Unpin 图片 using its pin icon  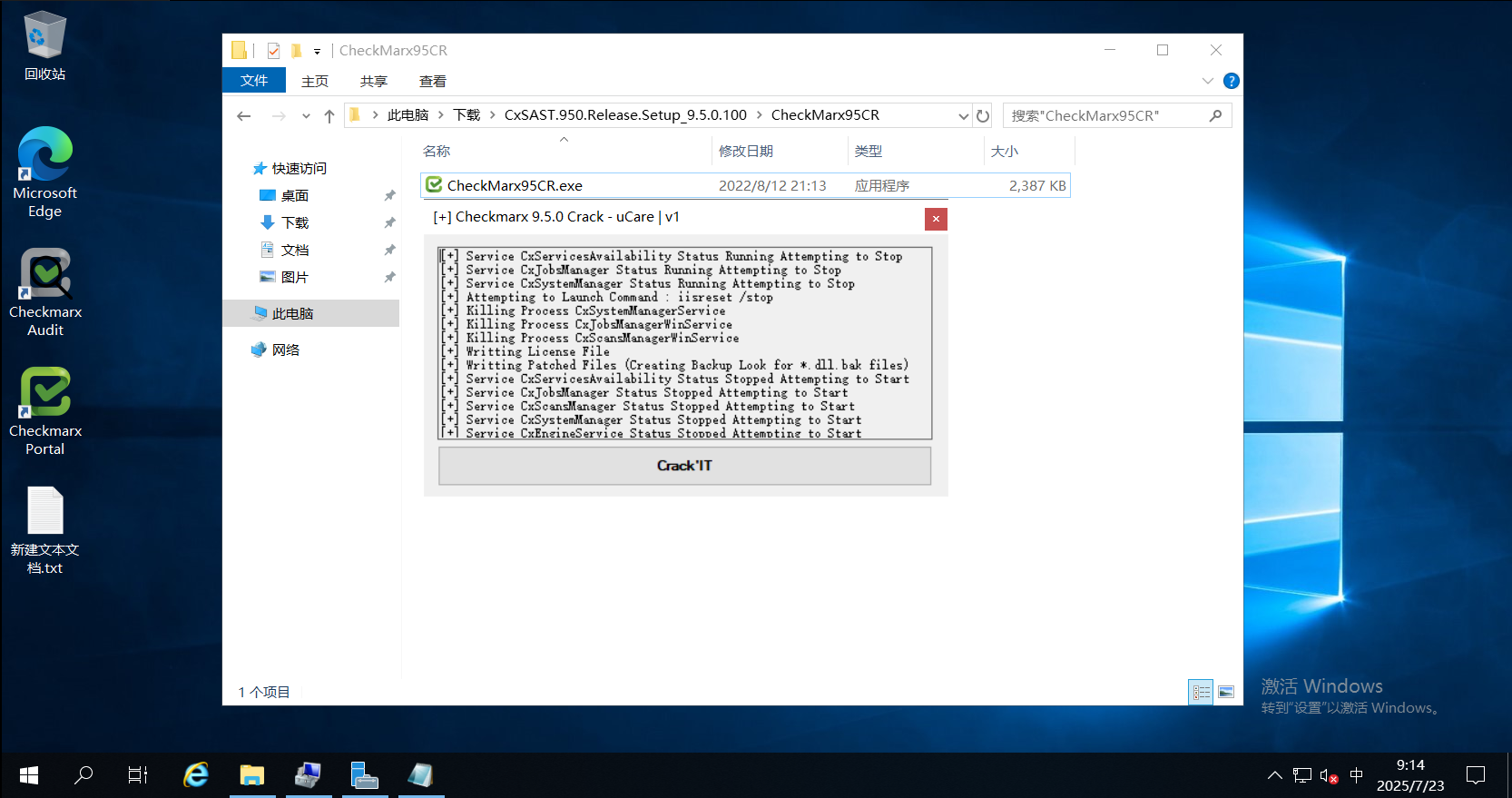click(389, 277)
